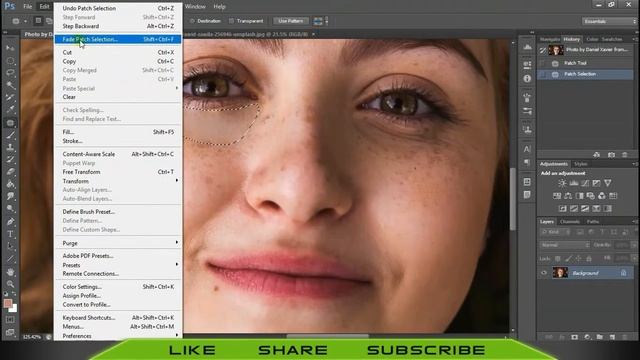Select the Eyedropper tool
Screen dimensions: 640x360
[10, 109]
